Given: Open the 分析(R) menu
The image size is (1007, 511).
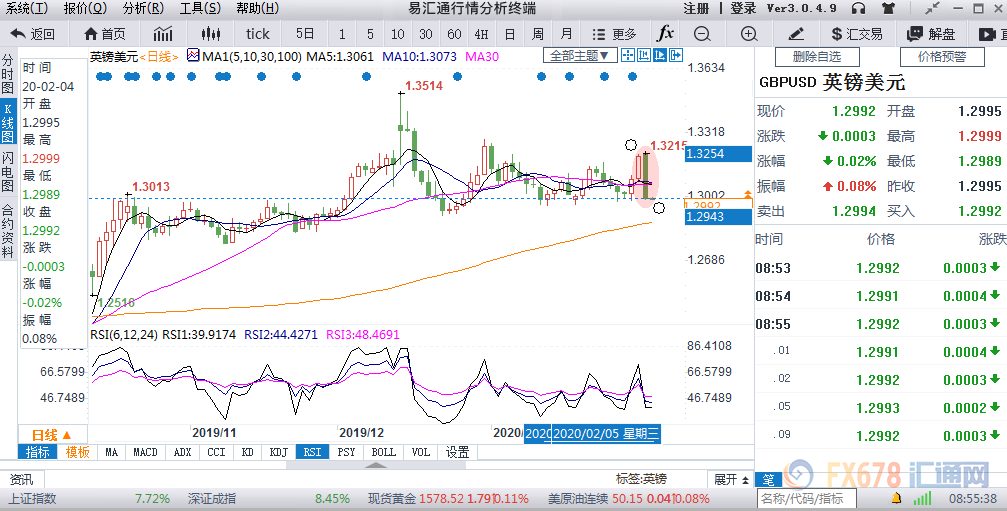Looking at the screenshot, I should coord(143,8).
